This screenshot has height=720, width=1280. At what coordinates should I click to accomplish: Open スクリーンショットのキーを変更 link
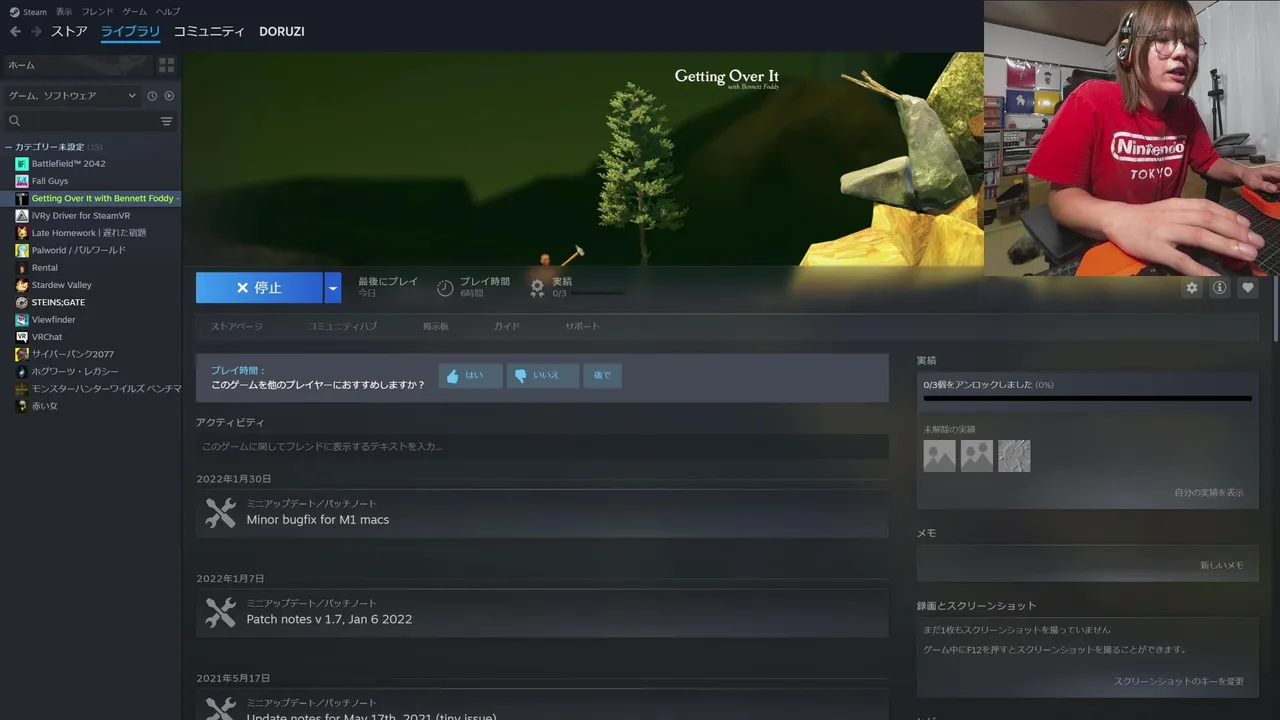point(1179,681)
